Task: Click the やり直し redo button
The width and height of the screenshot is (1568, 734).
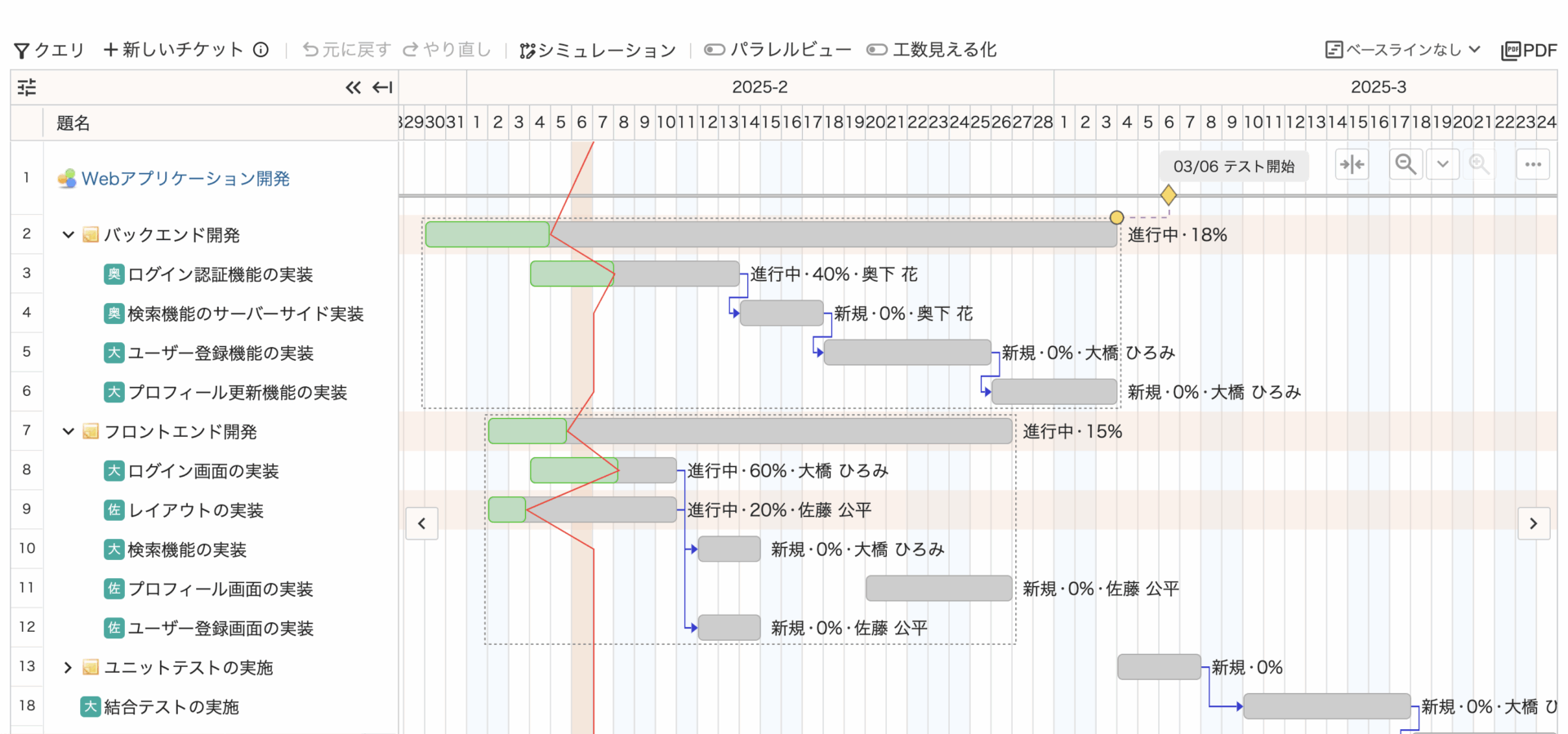Action: pyautogui.click(x=447, y=50)
